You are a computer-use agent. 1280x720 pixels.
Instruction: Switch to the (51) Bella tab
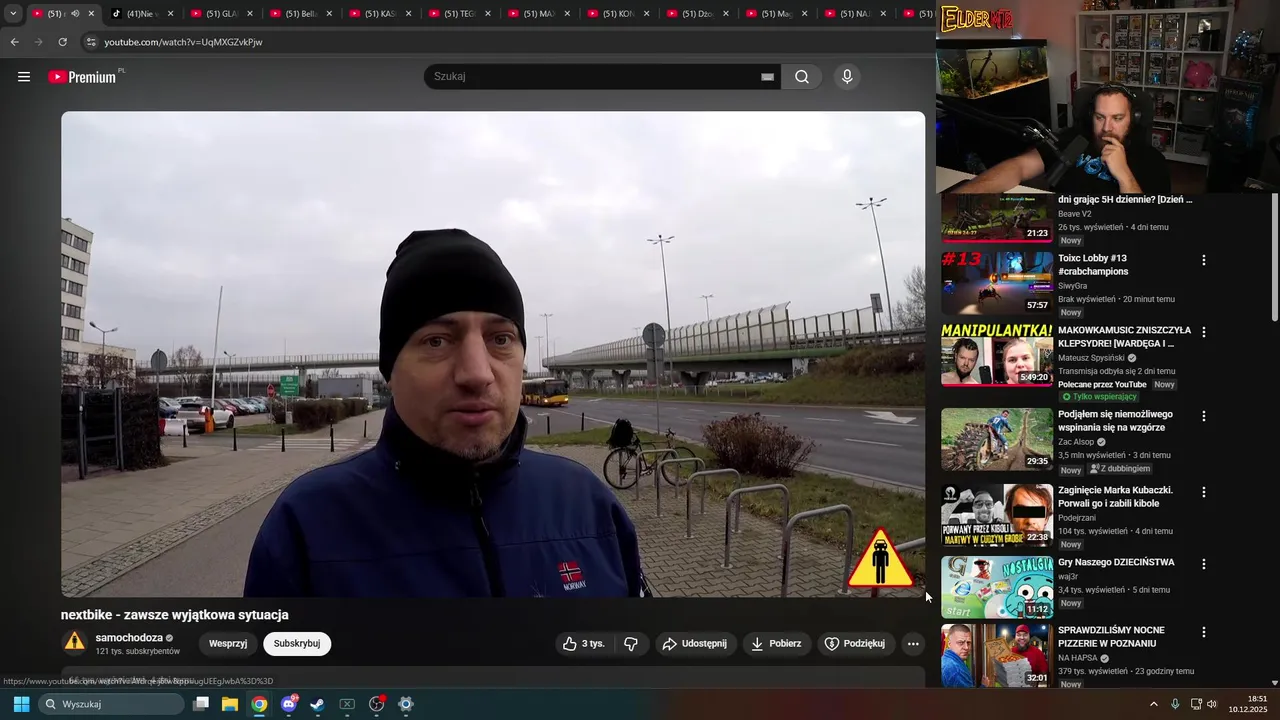301,14
